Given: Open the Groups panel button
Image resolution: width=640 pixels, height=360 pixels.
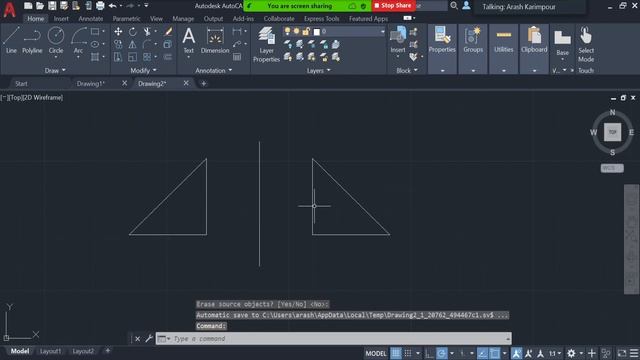Looking at the screenshot, I should pos(473,40).
